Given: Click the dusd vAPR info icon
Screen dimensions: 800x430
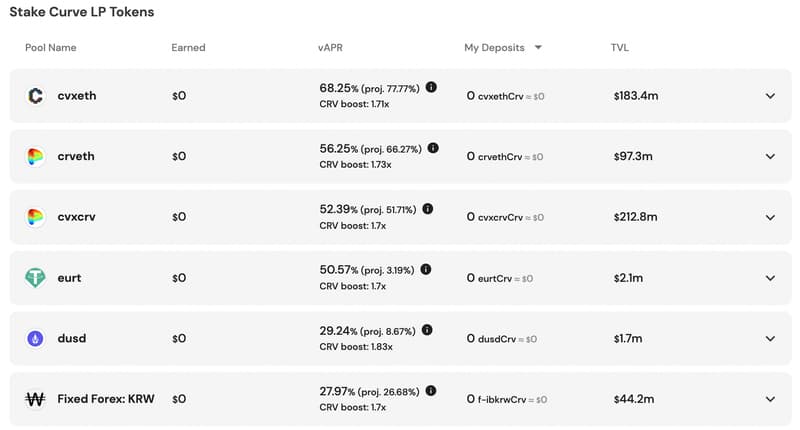Looking at the screenshot, I should click(426, 330).
